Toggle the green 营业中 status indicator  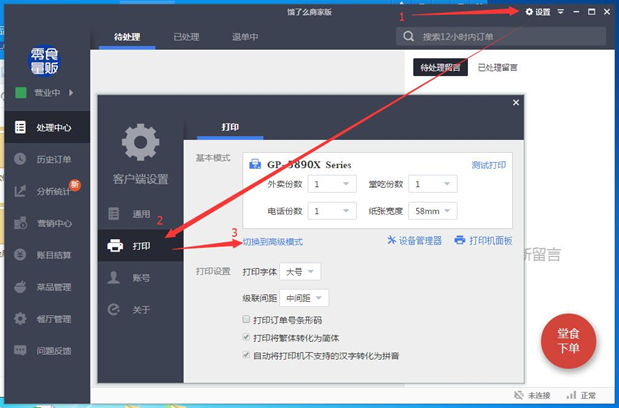pyautogui.click(x=21, y=93)
